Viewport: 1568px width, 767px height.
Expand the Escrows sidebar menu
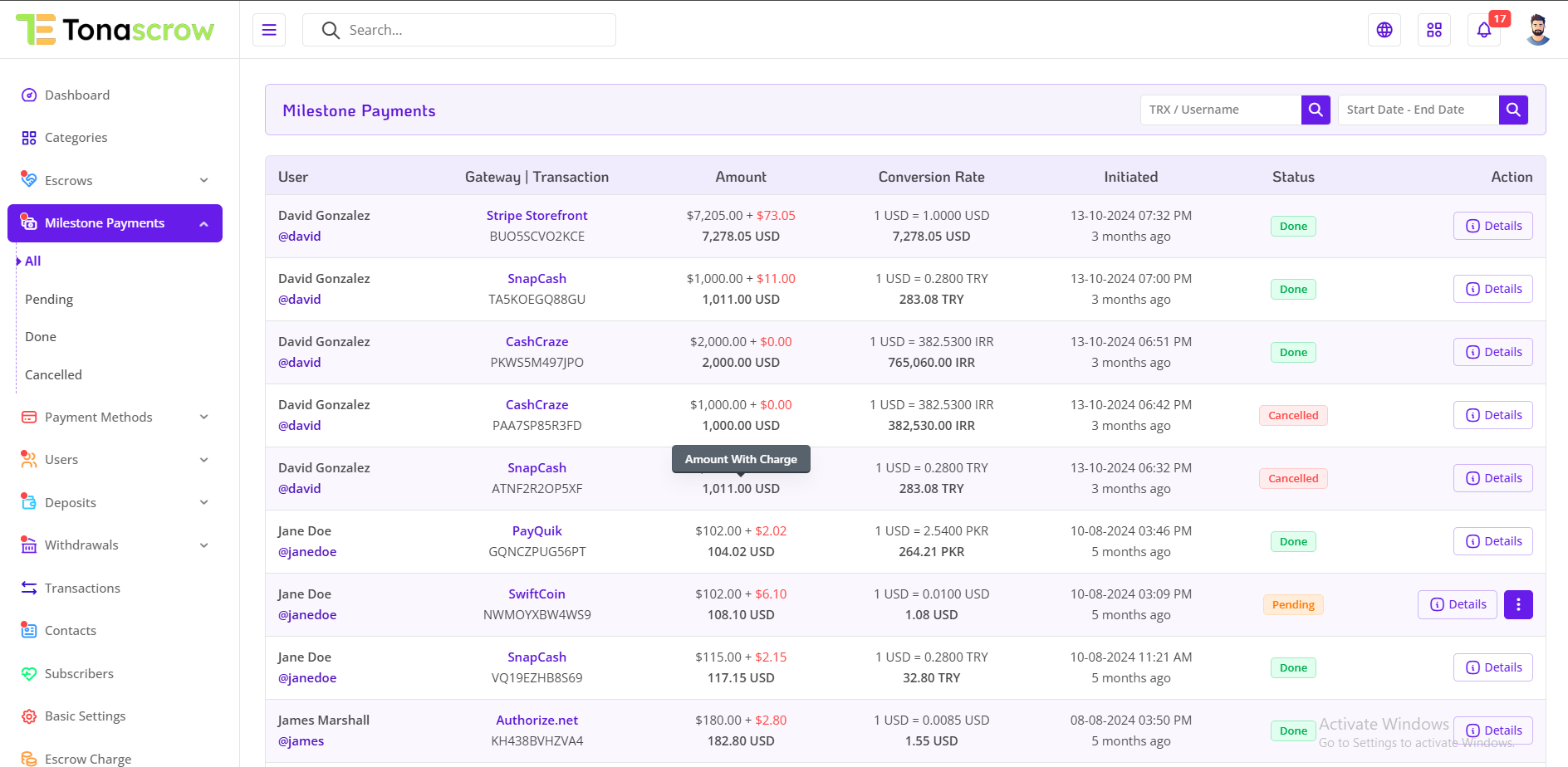coord(115,180)
